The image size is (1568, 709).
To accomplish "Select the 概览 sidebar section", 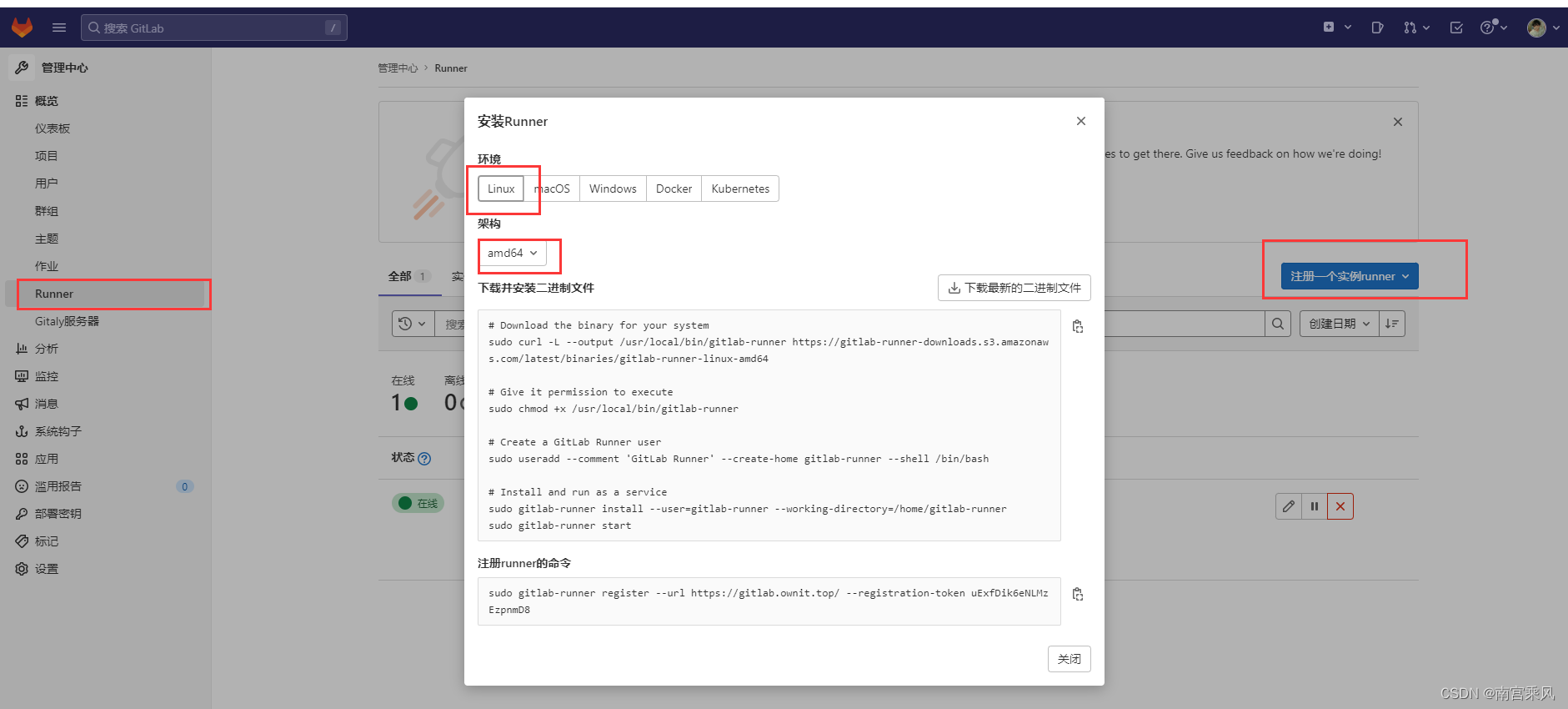I will (47, 101).
